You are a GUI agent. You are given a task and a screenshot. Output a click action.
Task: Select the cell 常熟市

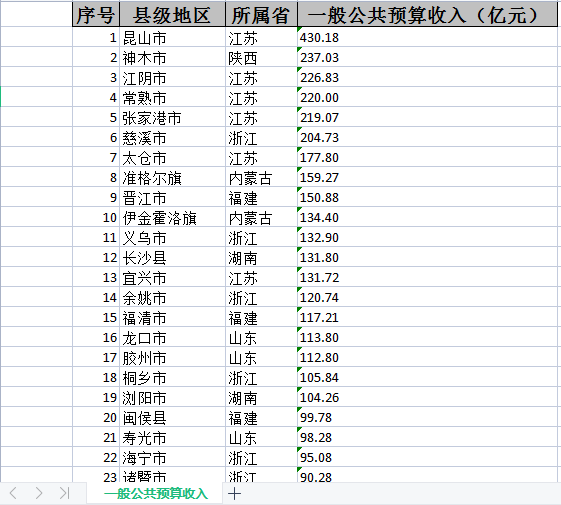tap(172, 97)
